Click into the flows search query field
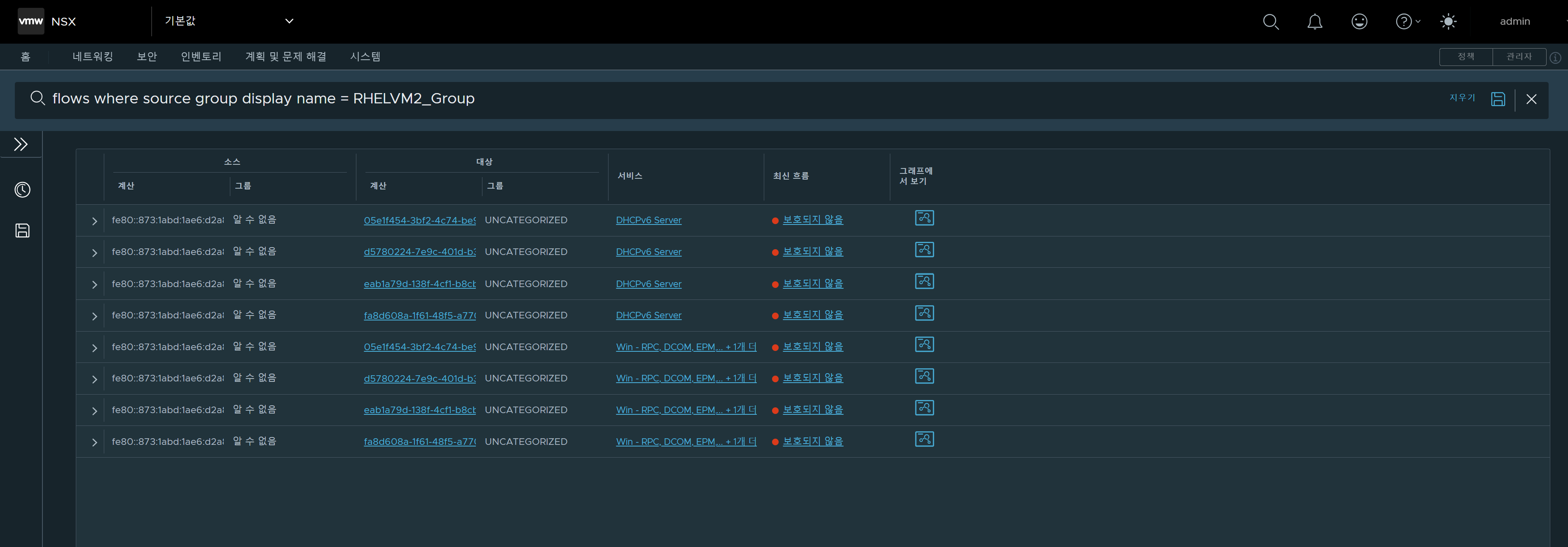Image resolution: width=1568 pixels, height=547 pixels. (730, 98)
